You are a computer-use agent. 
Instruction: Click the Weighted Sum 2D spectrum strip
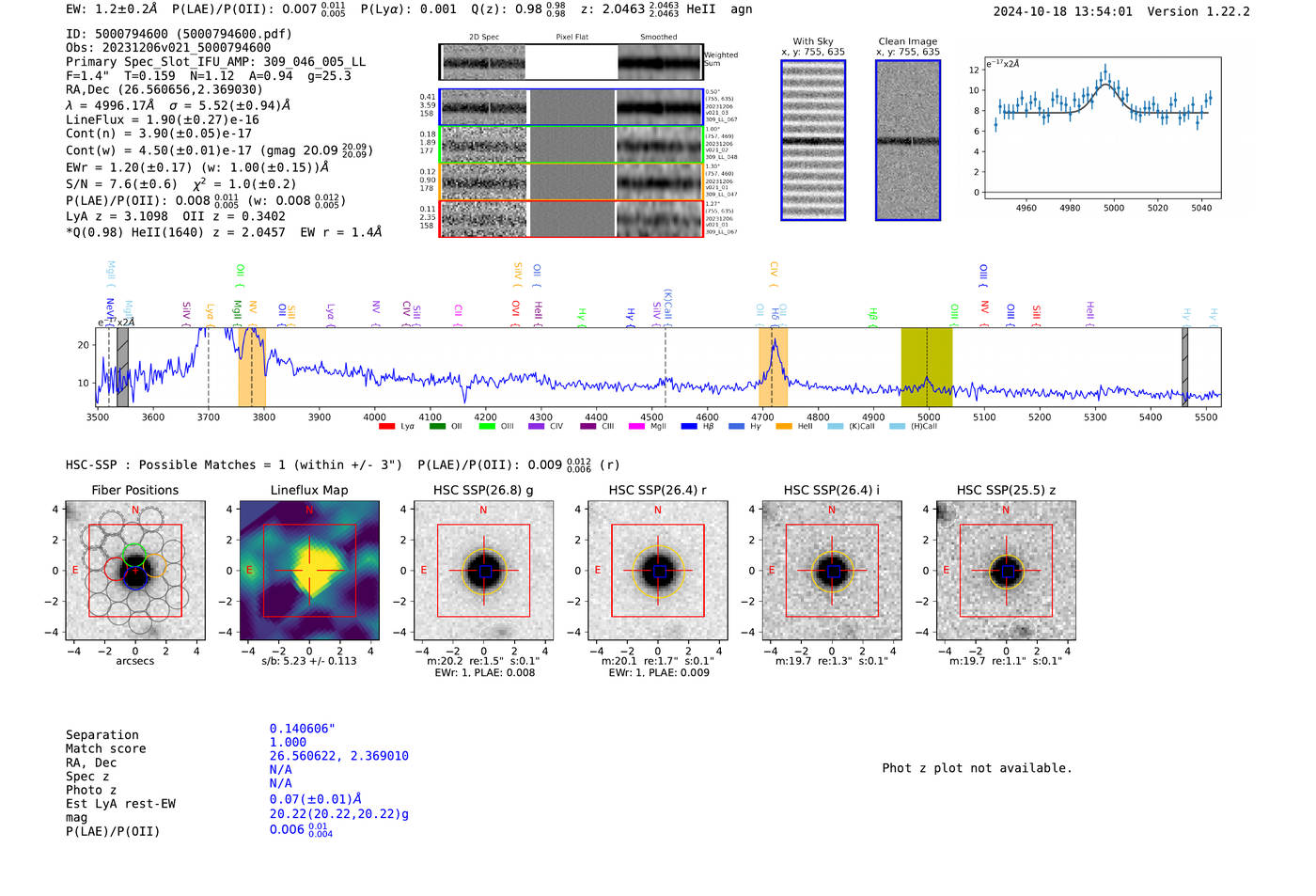click(x=572, y=62)
